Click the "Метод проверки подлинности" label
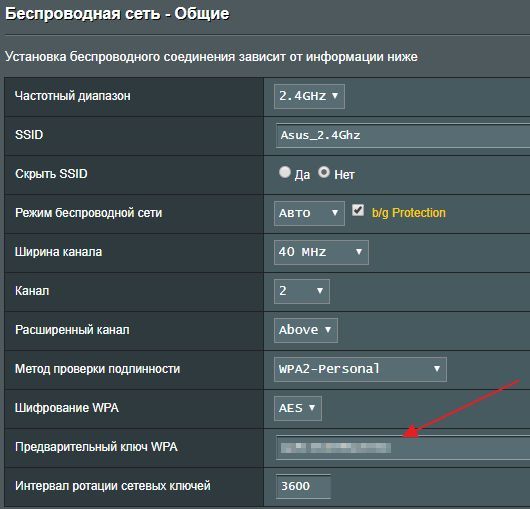Viewport: 530px width, 509px height. [98, 369]
